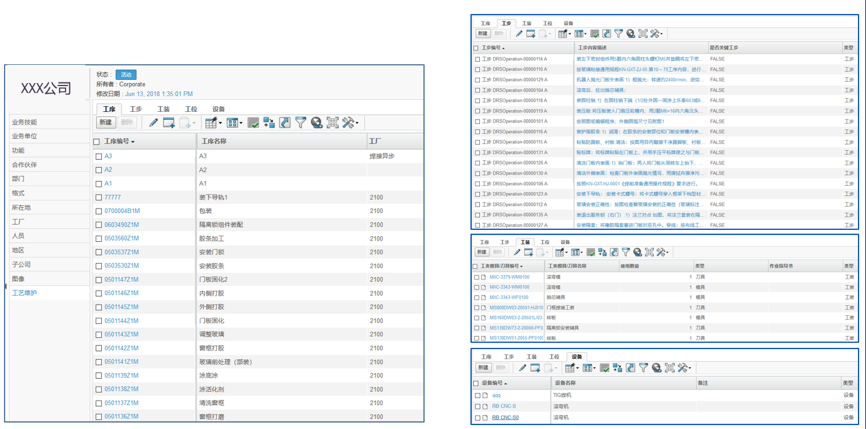Open the column view dropdown in the 设备 toolbar
Image resolution: width=866 pixels, height=429 pixels.
[589, 367]
